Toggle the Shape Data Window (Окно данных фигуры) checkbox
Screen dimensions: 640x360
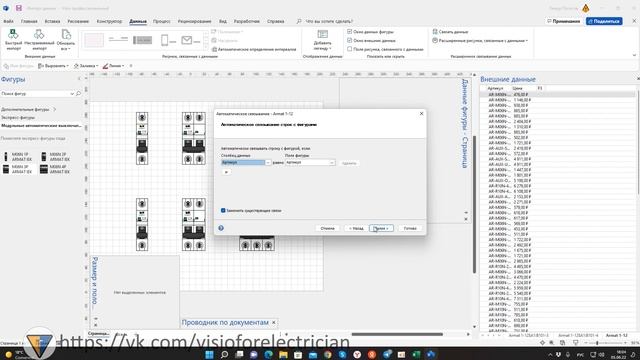pyautogui.click(x=349, y=31)
